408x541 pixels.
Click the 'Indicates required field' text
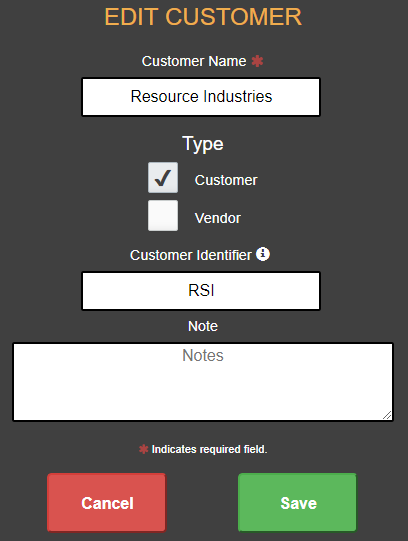(x=209, y=449)
